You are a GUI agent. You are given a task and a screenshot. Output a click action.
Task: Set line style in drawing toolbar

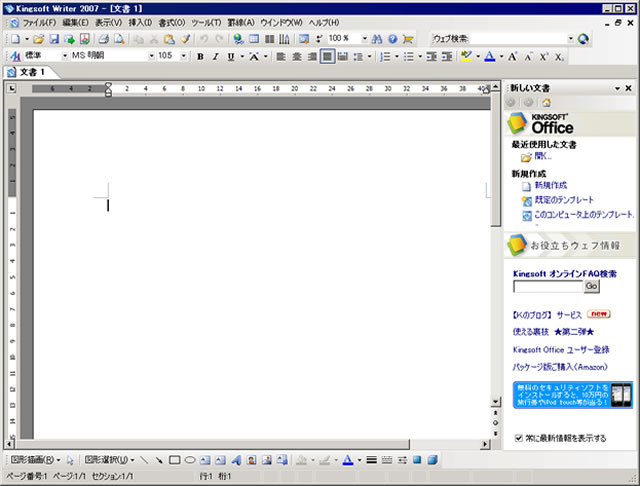pos(371,460)
